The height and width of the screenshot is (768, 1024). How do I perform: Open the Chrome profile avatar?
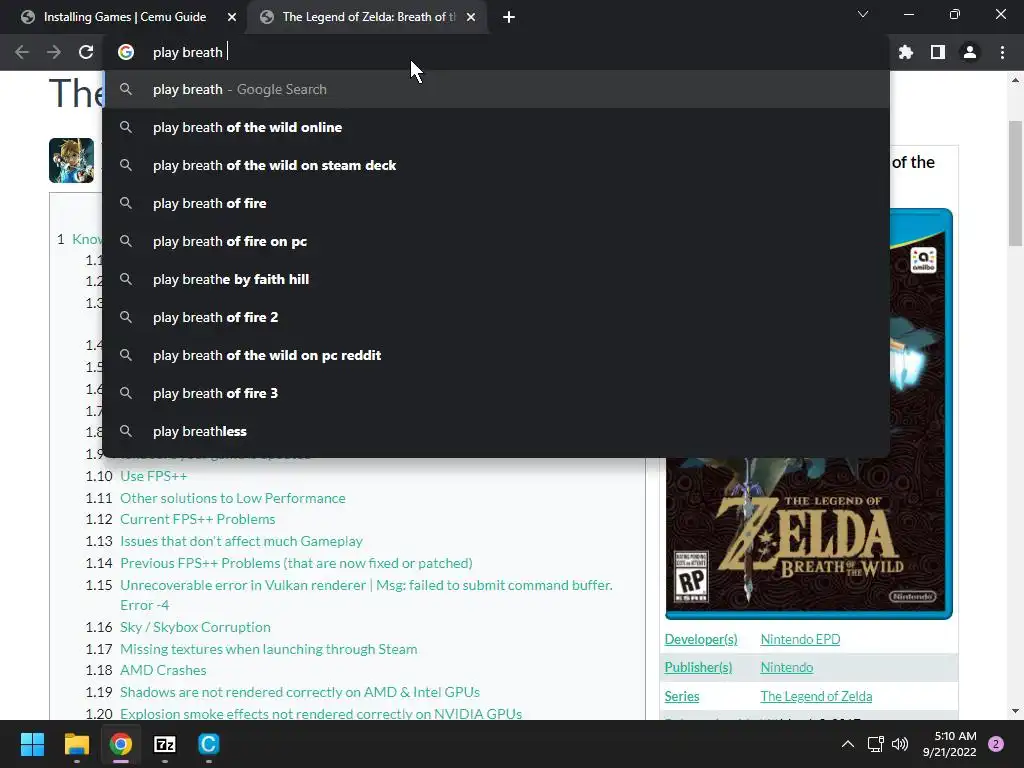(x=970, y=52)
